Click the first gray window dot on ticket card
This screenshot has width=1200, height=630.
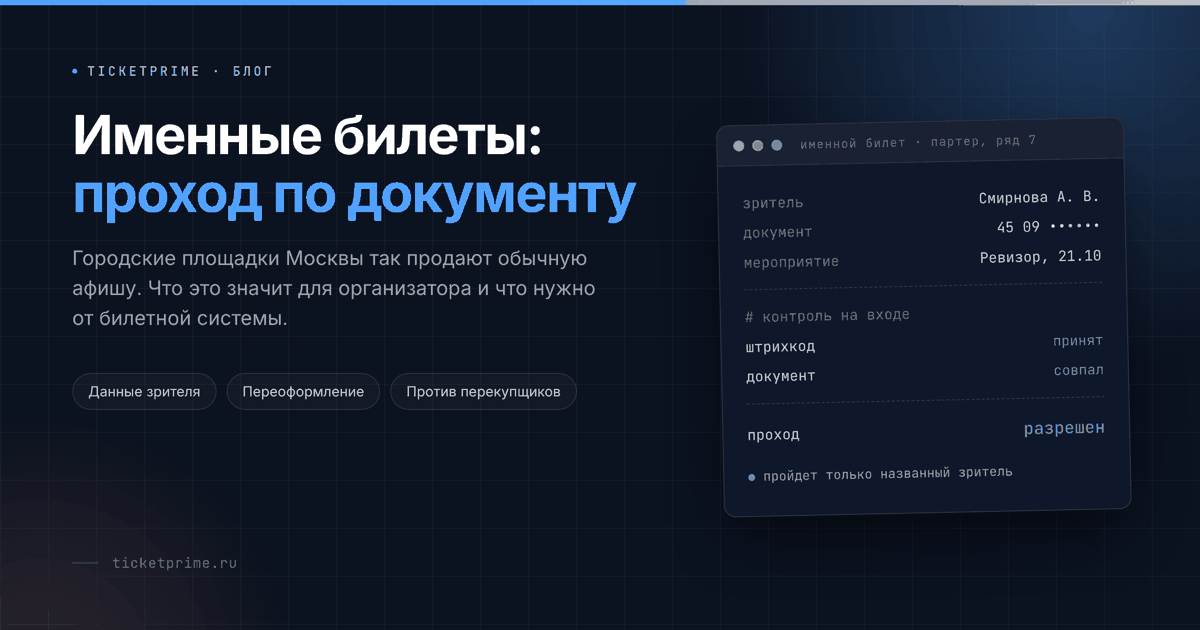[739, 146]
